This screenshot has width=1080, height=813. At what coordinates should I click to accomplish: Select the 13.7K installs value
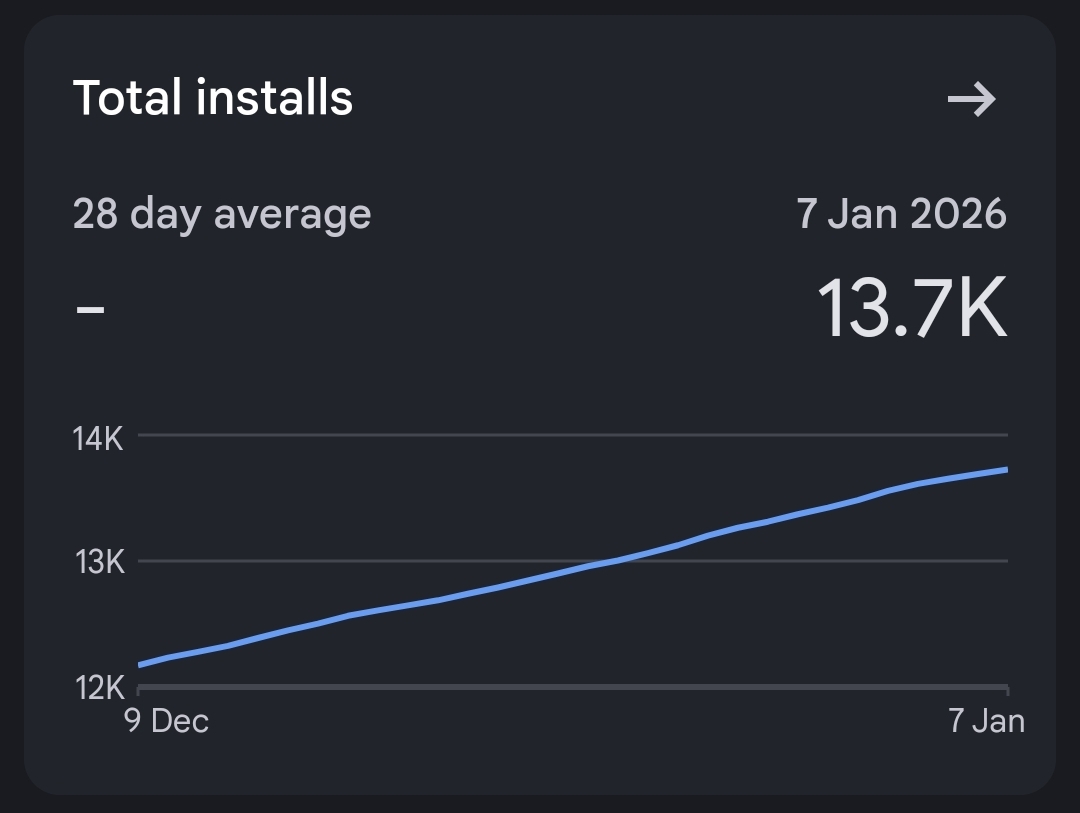911,309
